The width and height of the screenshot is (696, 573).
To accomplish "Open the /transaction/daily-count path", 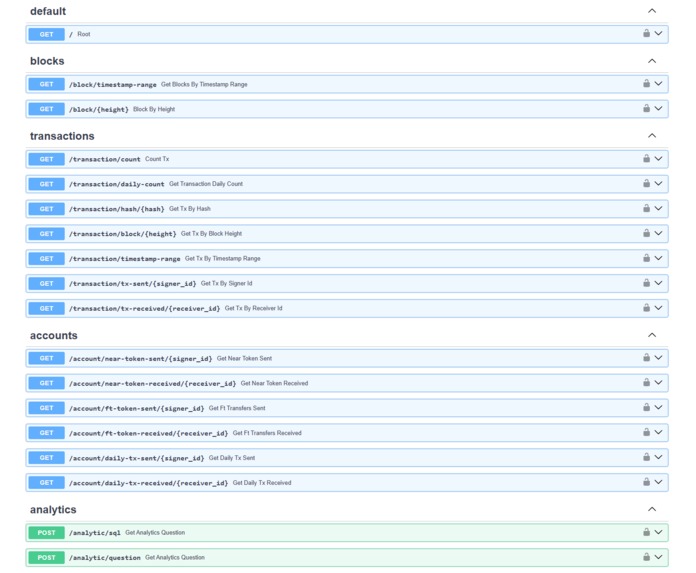I will 116,184.
